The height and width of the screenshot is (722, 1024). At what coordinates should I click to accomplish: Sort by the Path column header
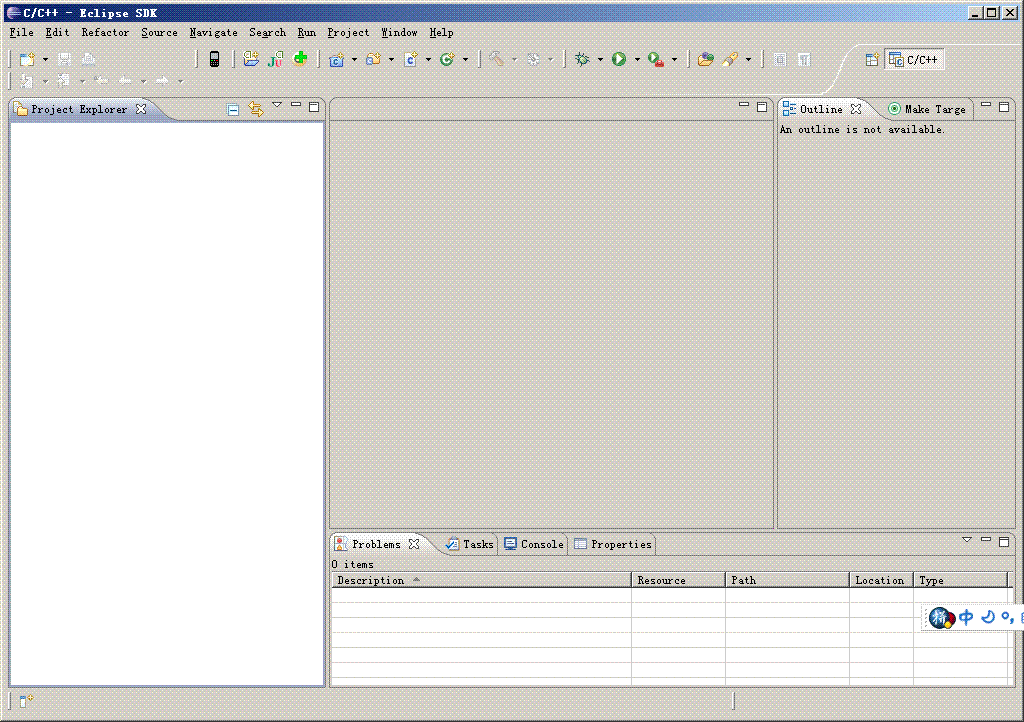pos(787,580)
